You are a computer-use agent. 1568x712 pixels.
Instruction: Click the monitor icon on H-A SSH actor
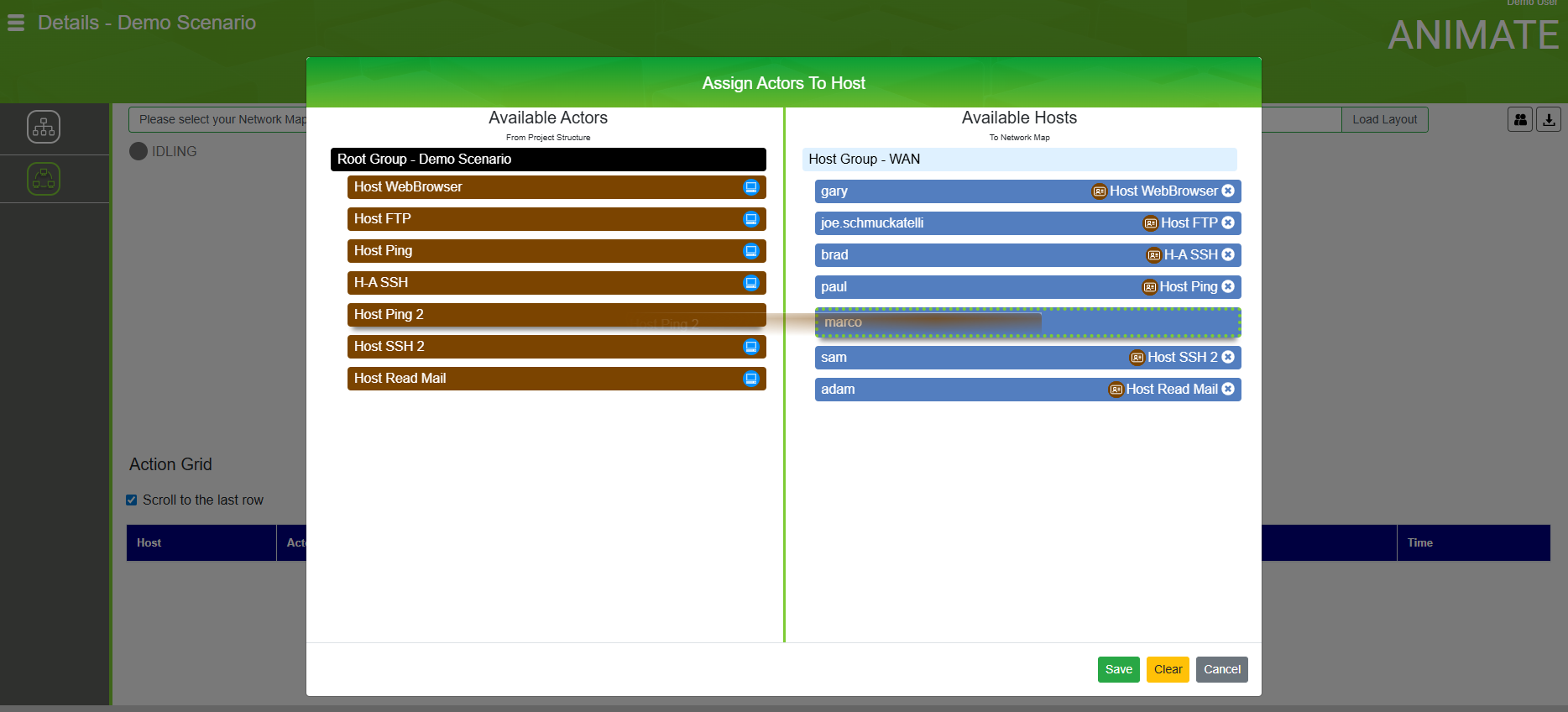tap(750, 283)
